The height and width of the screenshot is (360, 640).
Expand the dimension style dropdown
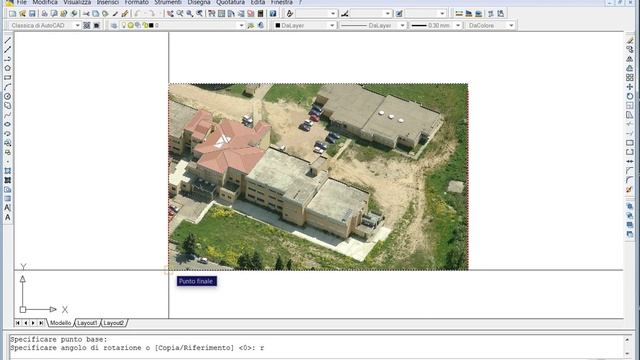click(388, 13)
